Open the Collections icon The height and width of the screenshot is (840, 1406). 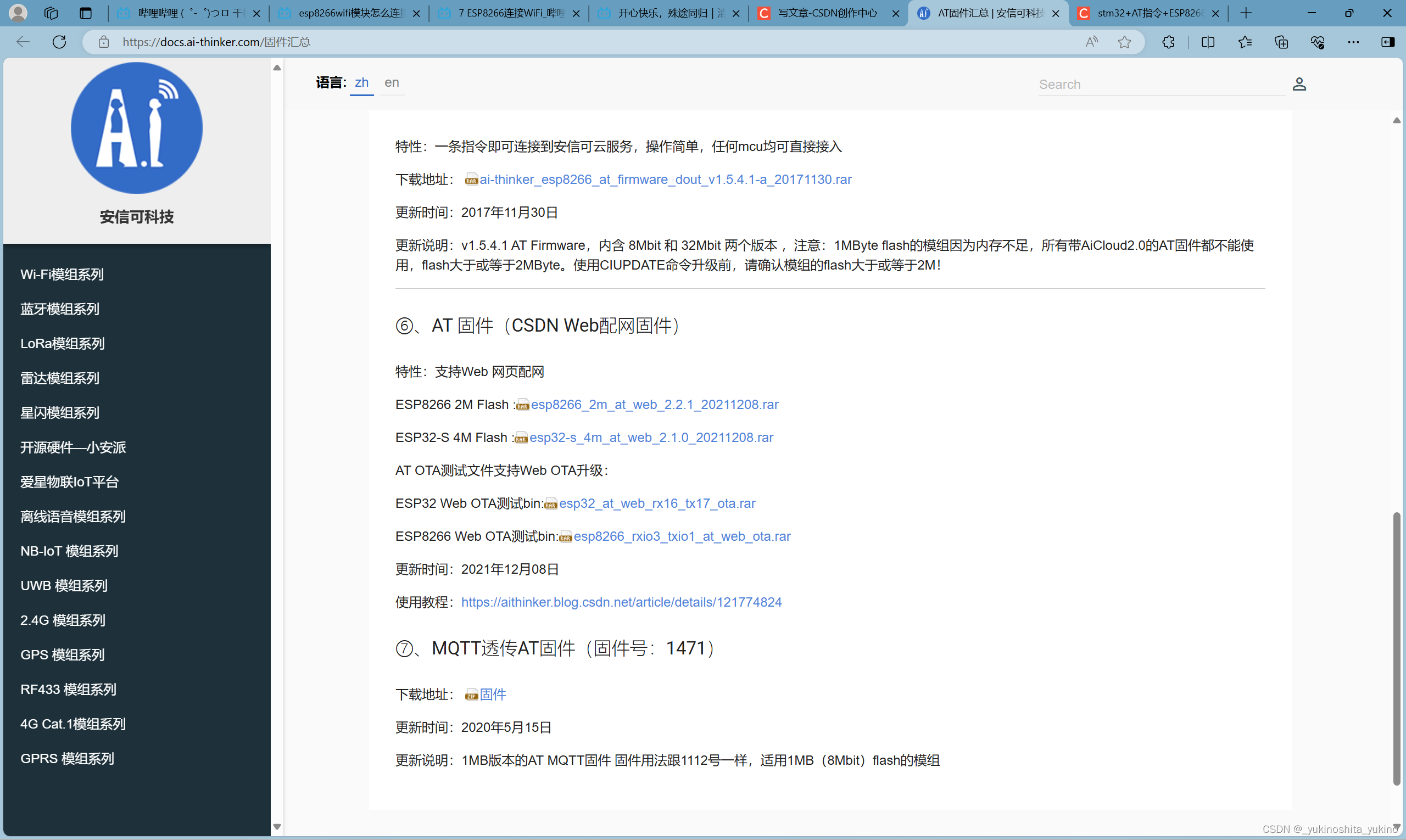(1281, 41)
